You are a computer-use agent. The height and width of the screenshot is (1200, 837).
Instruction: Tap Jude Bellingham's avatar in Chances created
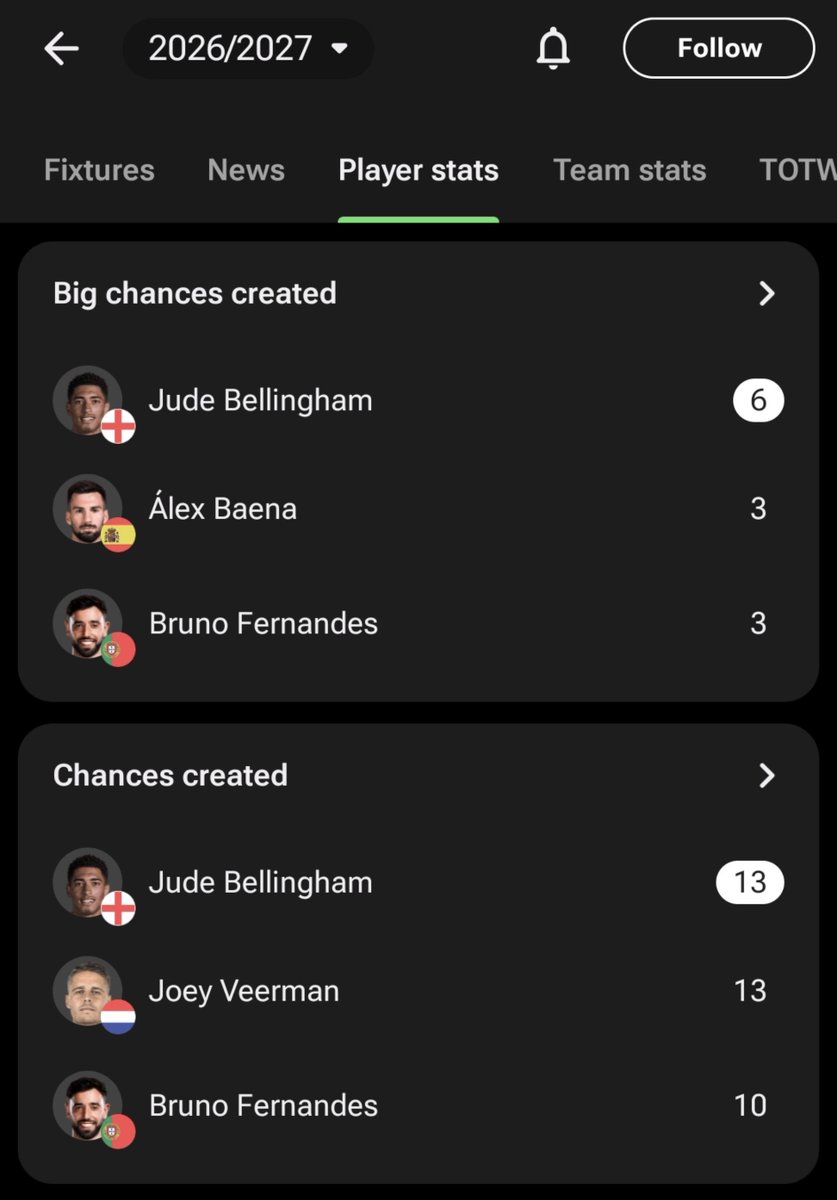(x=88, y=883)
